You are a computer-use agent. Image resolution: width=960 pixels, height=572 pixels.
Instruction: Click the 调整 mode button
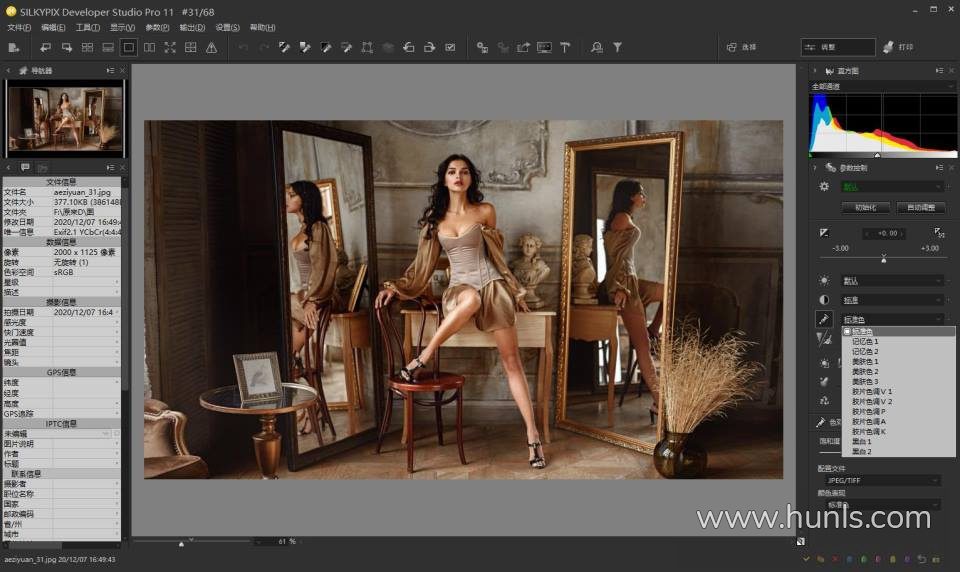[x=838, y=47]
